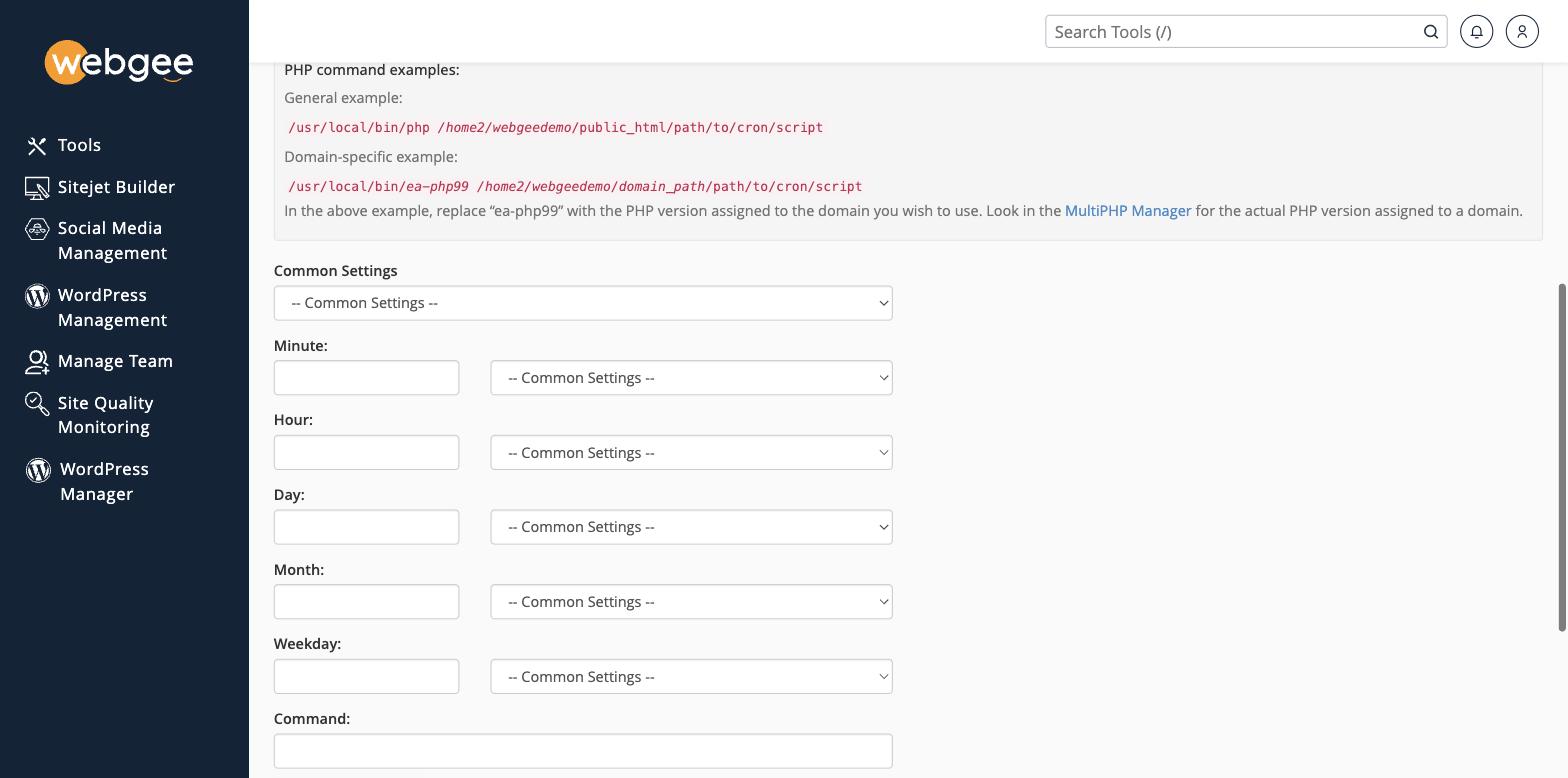
Task: Click the Manage Team person icon
Action: coord(37,362)
